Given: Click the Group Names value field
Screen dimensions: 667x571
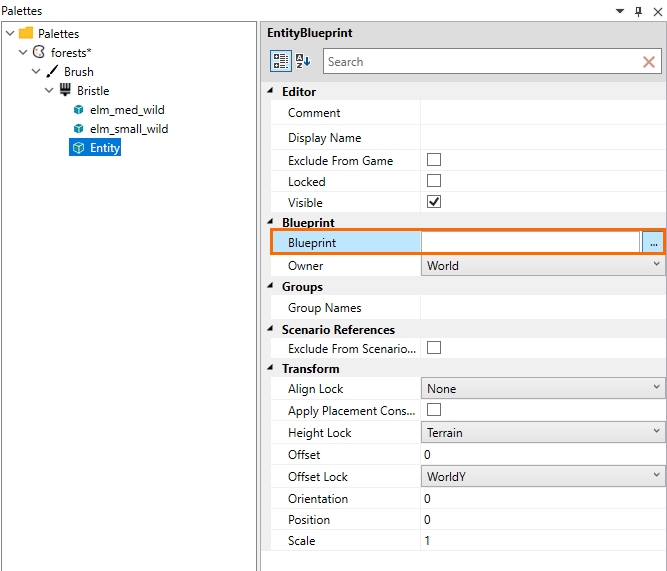Looking at the screenshot, I should tap(543, 307).
